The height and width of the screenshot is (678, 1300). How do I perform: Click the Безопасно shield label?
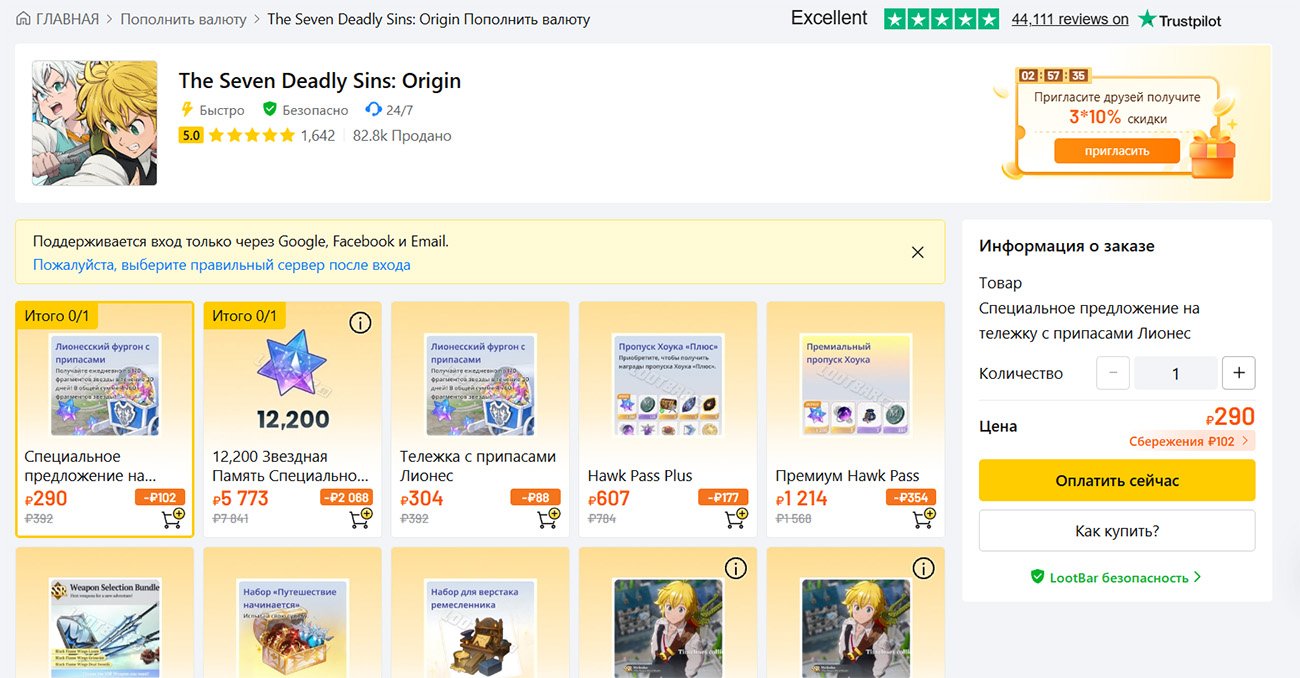(x=305, y=110)
